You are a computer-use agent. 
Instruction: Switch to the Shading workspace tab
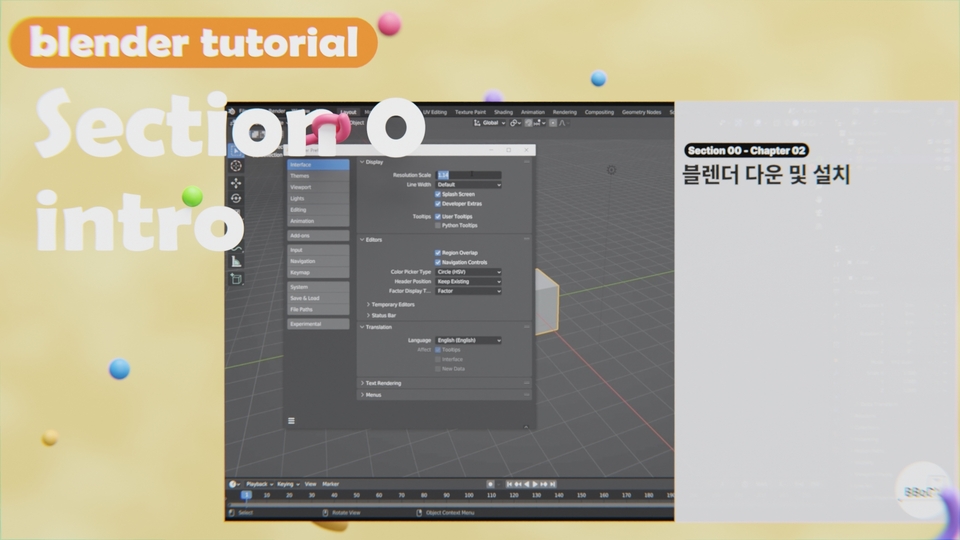tap(503, 112)
